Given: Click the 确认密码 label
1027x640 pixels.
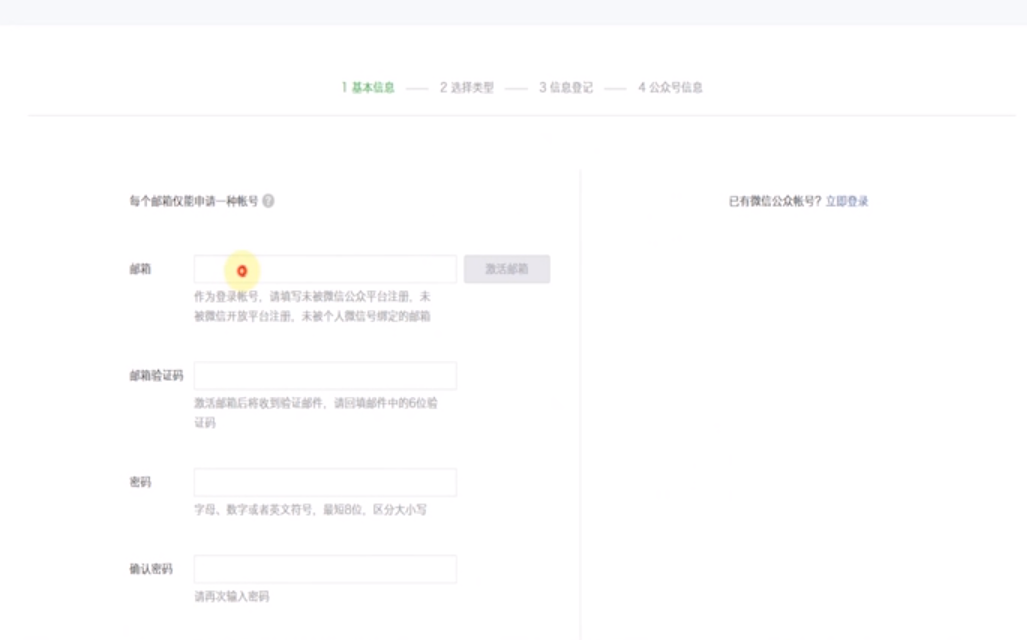Looking at the screenshot, I should tap(150, 569).
